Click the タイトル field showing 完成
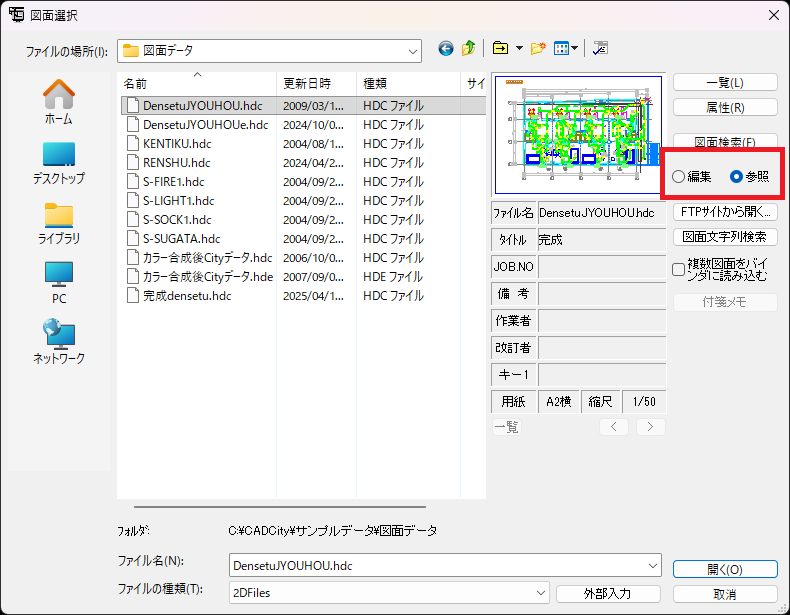Image resolution: width=790 pixels, height=615 pixels. pyautogui.click(x=602, y=240)
